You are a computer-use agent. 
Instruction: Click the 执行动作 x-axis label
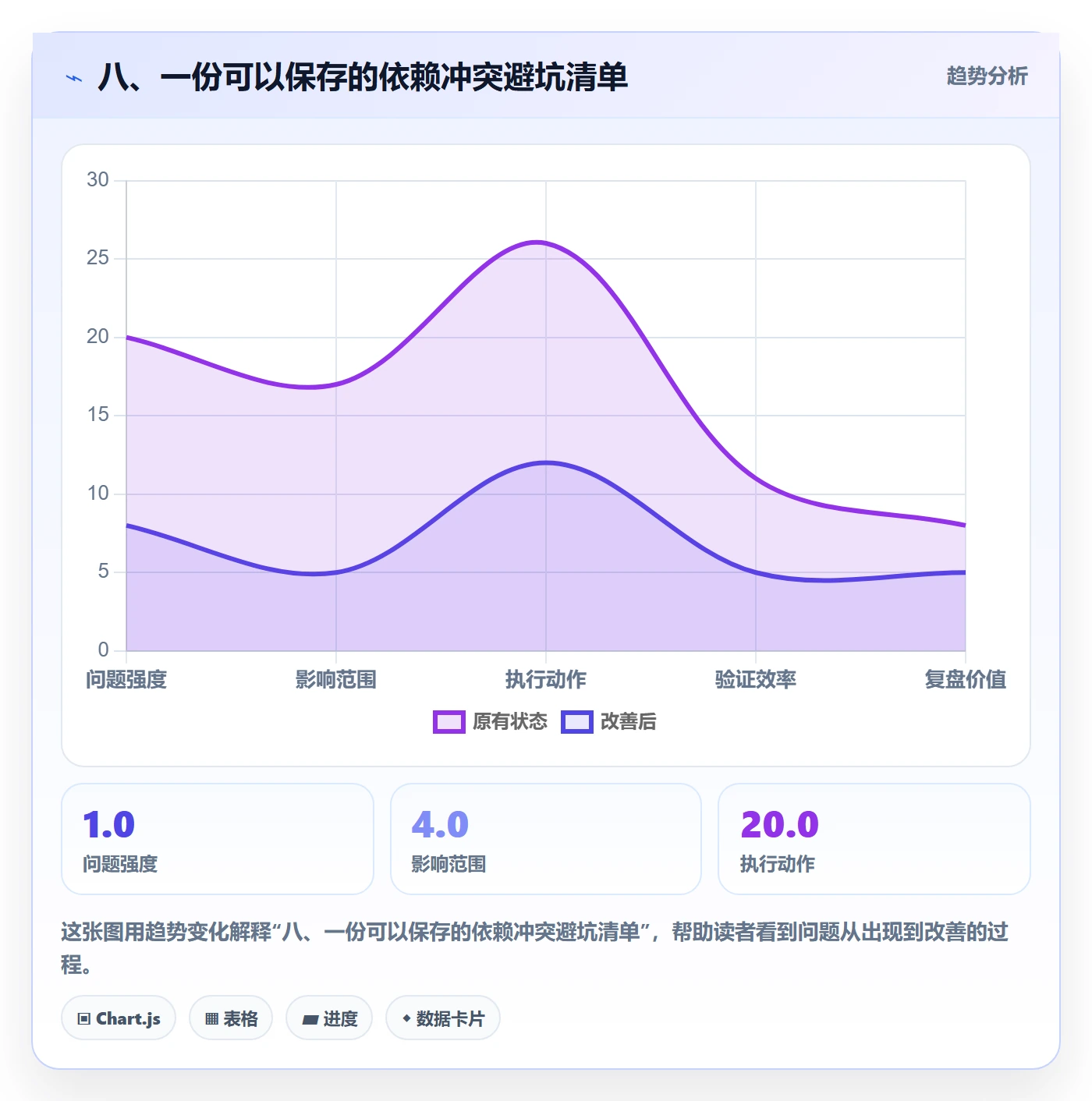[546, 679]
